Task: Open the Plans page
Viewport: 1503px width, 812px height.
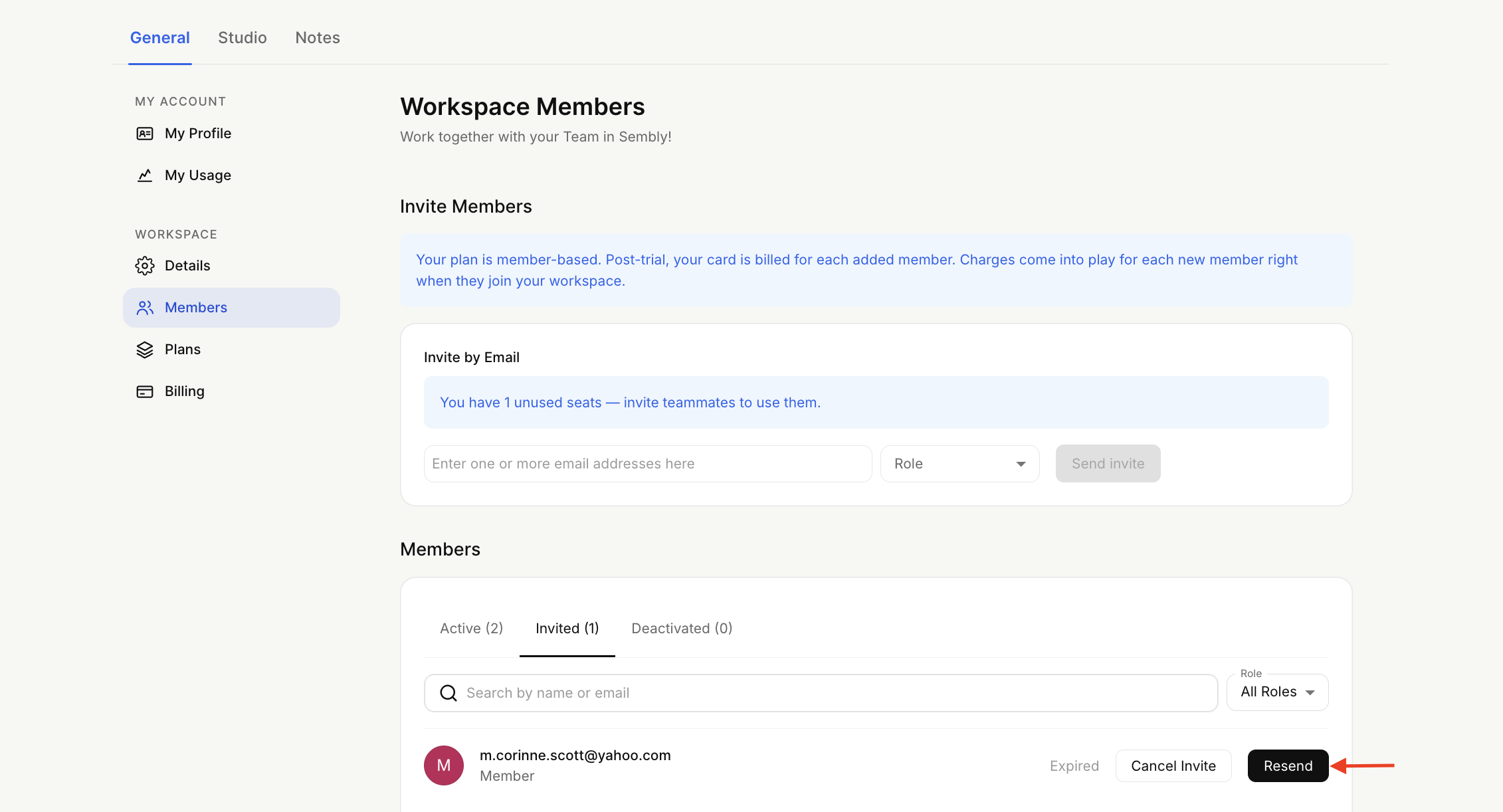Action: [231, 350]
